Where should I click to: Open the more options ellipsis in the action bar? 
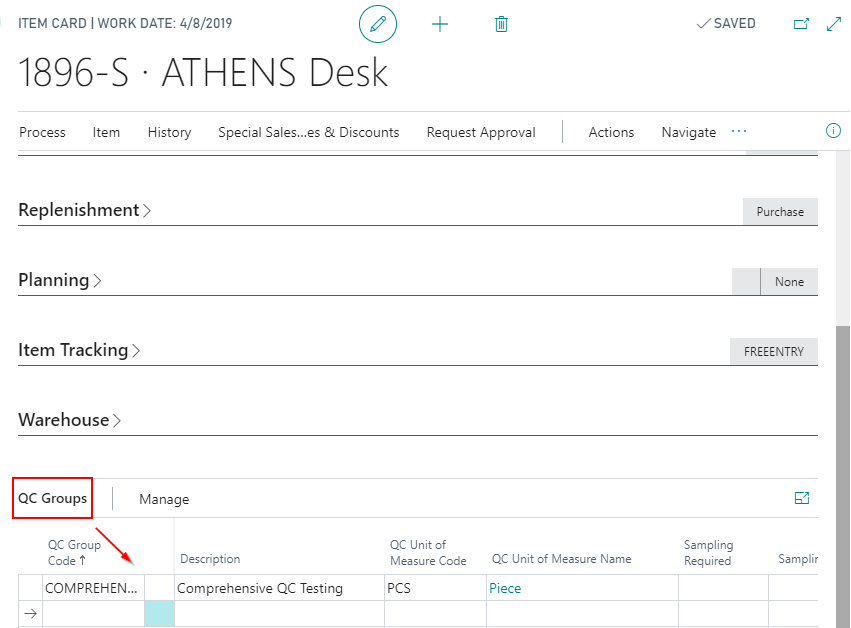click(739, 131)
